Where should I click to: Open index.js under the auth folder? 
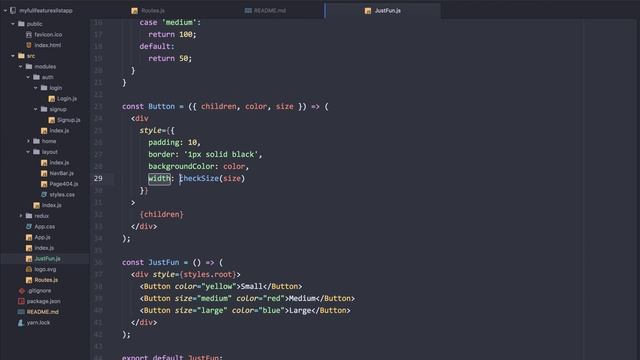(59, 131)
